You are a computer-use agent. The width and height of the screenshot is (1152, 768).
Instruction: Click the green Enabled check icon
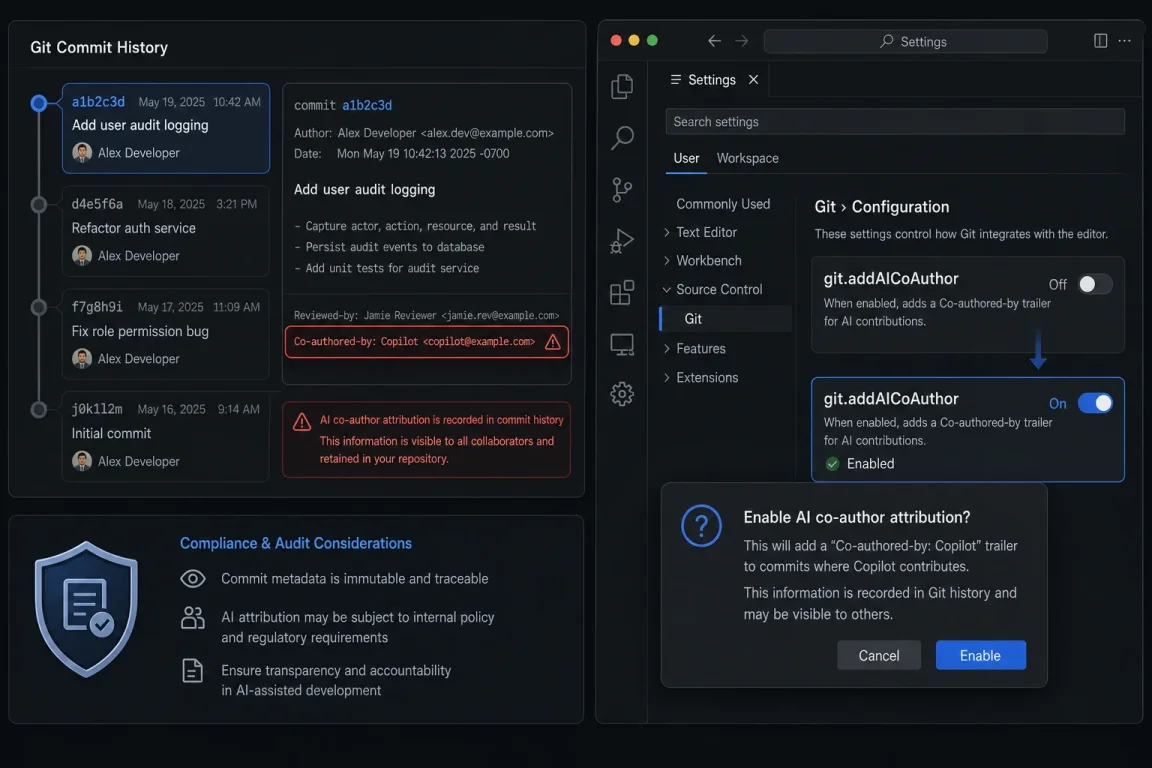(832, 464)
